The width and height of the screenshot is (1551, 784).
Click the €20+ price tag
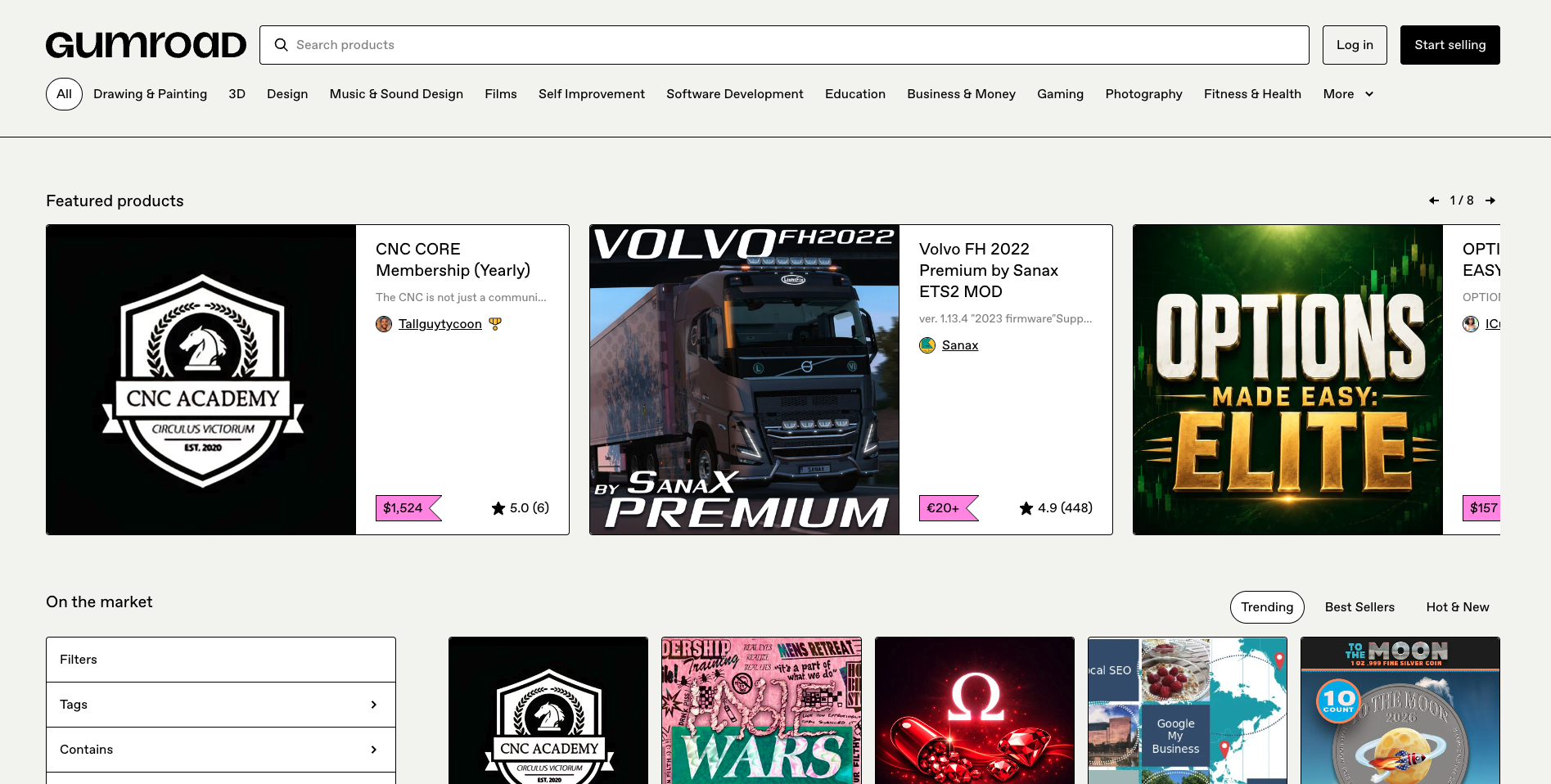(949, 508)
